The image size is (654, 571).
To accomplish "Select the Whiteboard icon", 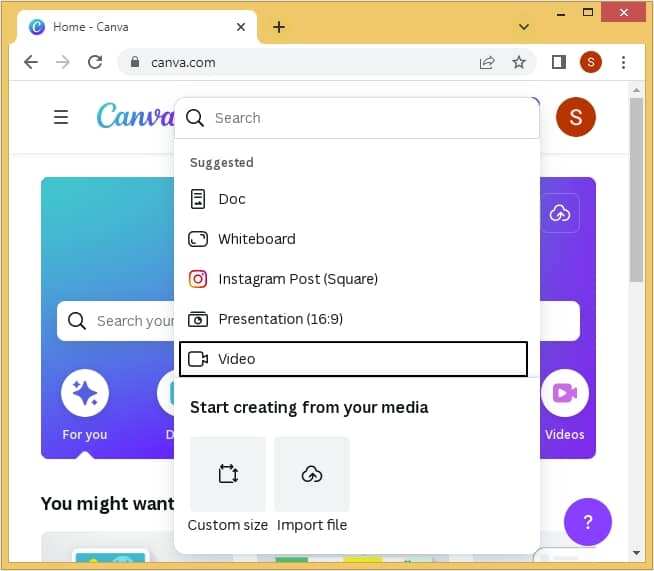I will tap(198, 239).
